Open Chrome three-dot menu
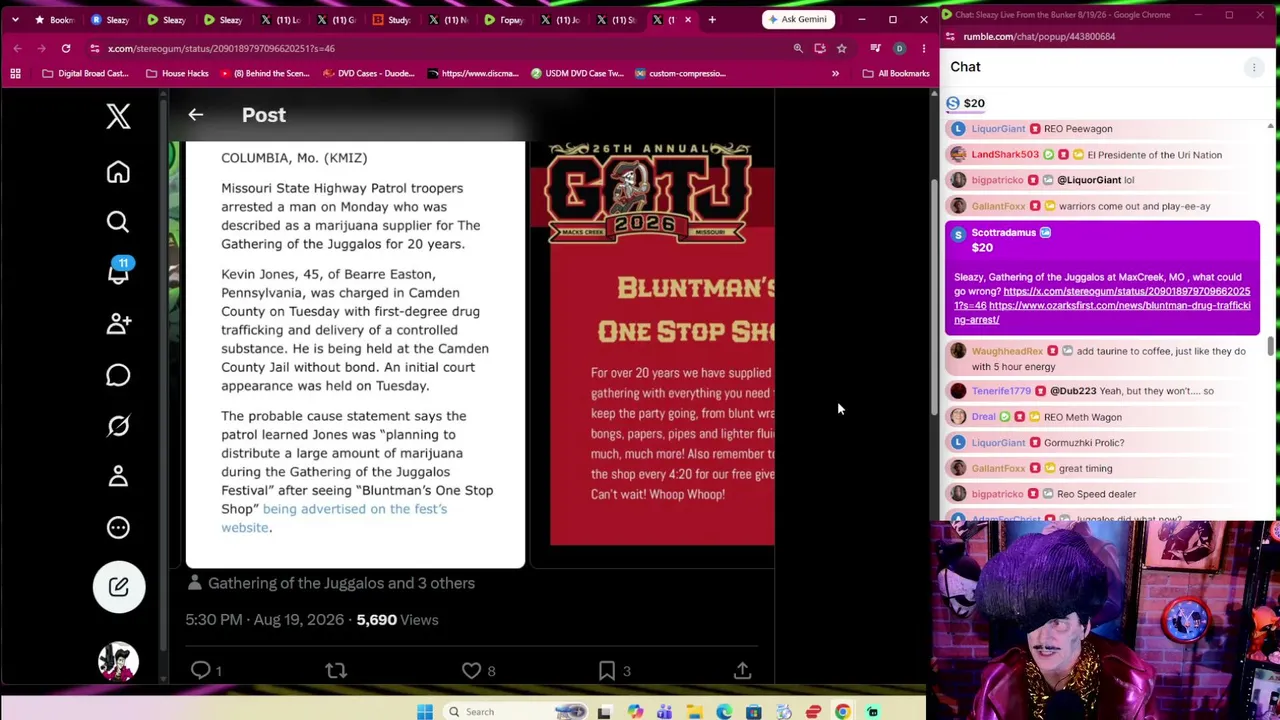Image resolution: width=1280 pixels, height=720 pixels. 923,48
